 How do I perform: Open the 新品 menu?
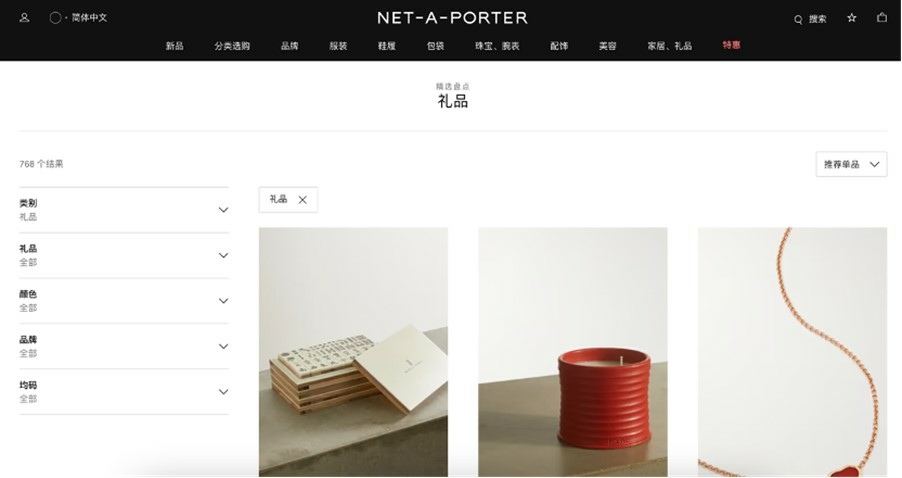point(174,46)
